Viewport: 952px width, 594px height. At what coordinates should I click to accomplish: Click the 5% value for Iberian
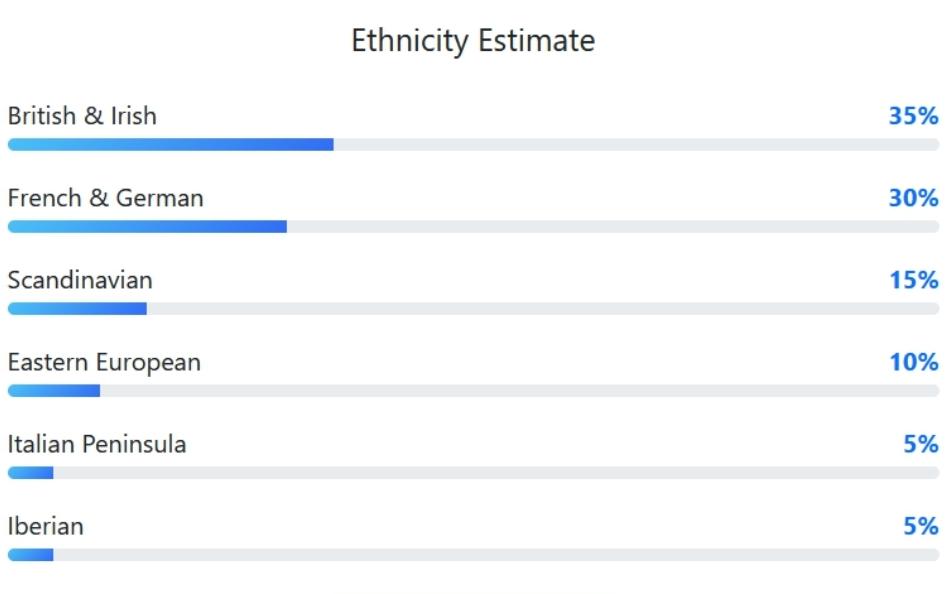920,526
